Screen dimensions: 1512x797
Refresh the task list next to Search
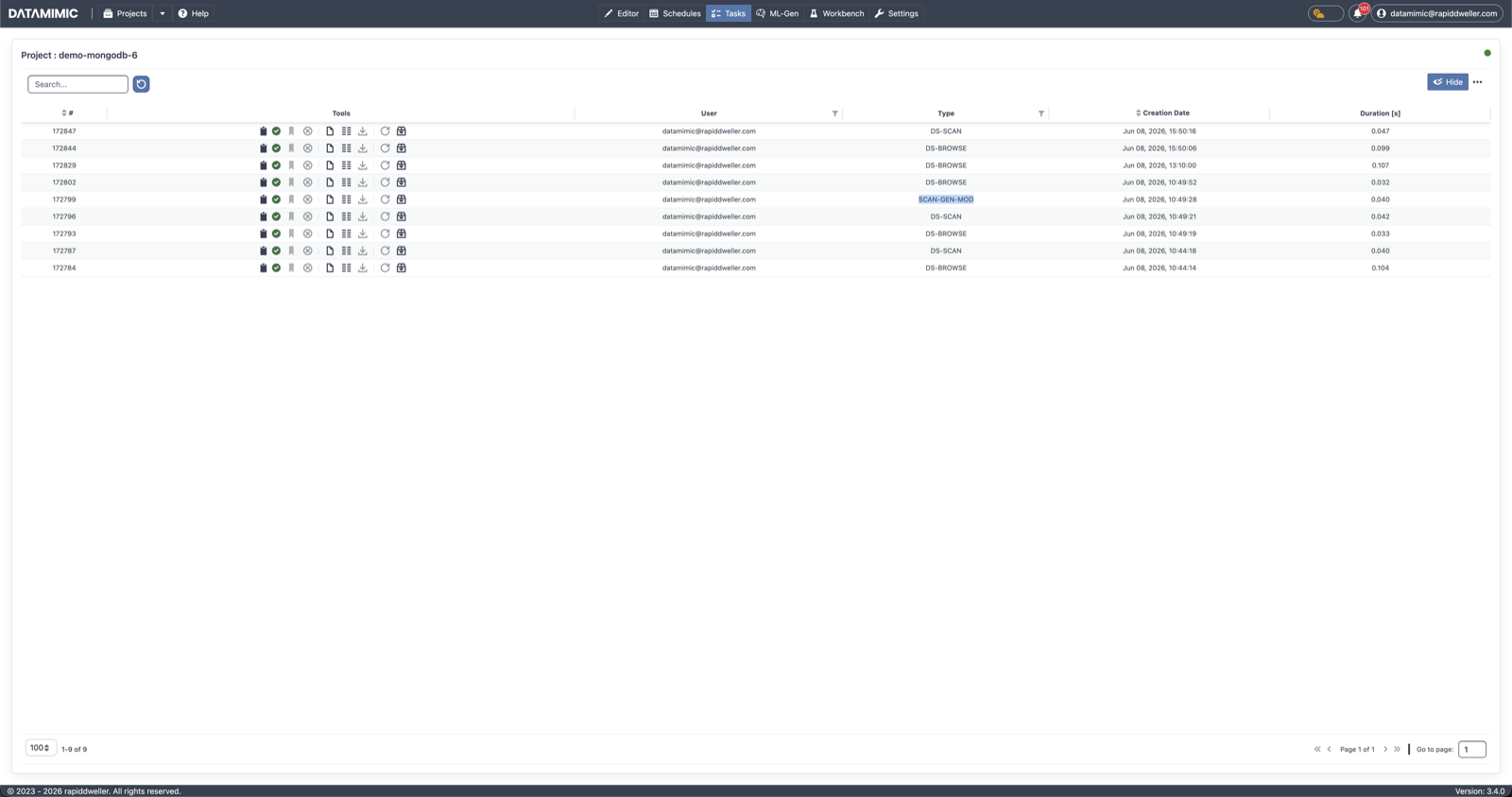(x=141, y=84)
